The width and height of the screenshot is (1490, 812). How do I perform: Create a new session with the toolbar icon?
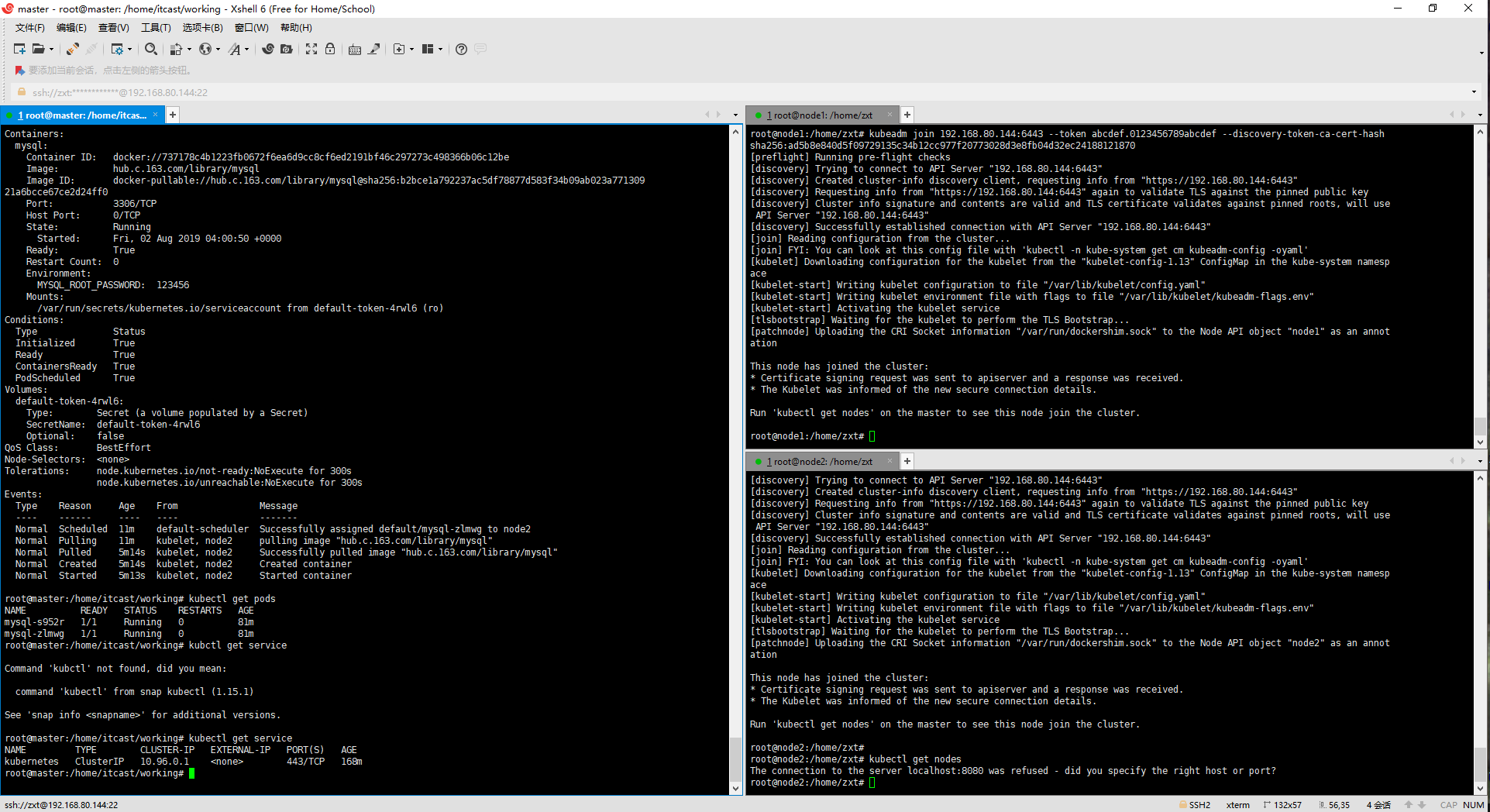pyautogui.click(x=19, y=49)
